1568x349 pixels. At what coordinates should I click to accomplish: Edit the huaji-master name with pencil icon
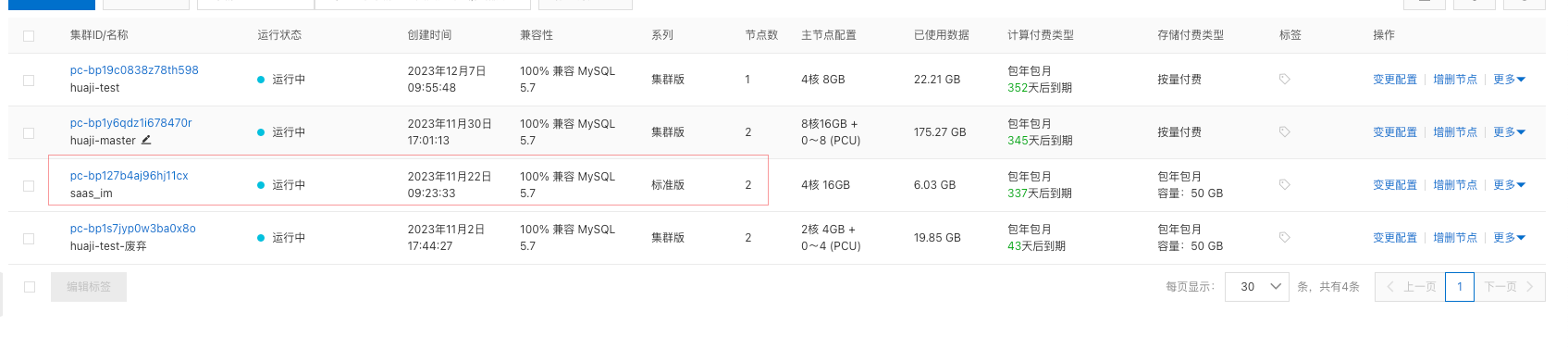pyautogui.click(x=146, y=141)
